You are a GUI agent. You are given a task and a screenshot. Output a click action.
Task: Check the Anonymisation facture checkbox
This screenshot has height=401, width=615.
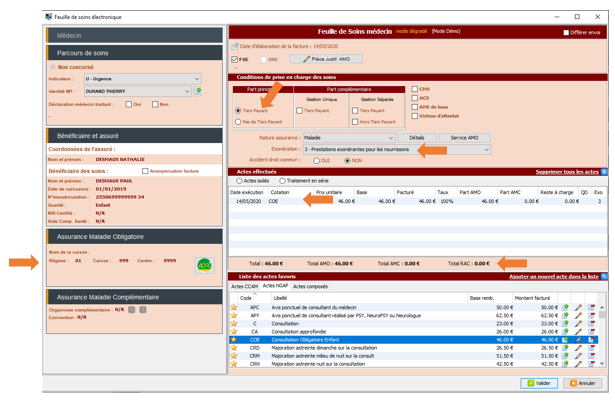146,171
